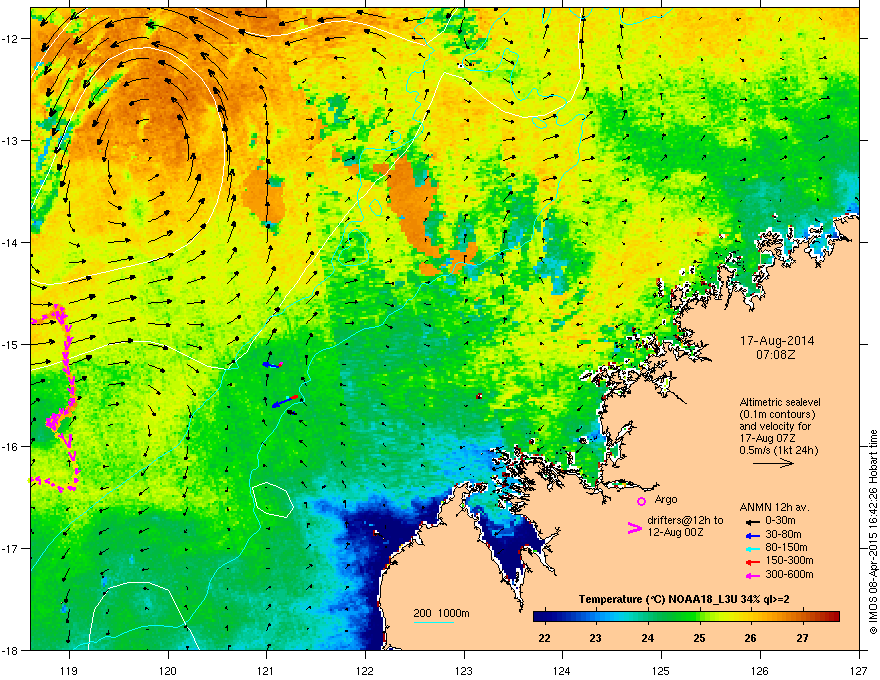Select the cyan 80-150m arrow in legend
Screen dimensions: 880x680
click(x=753, y=549)
